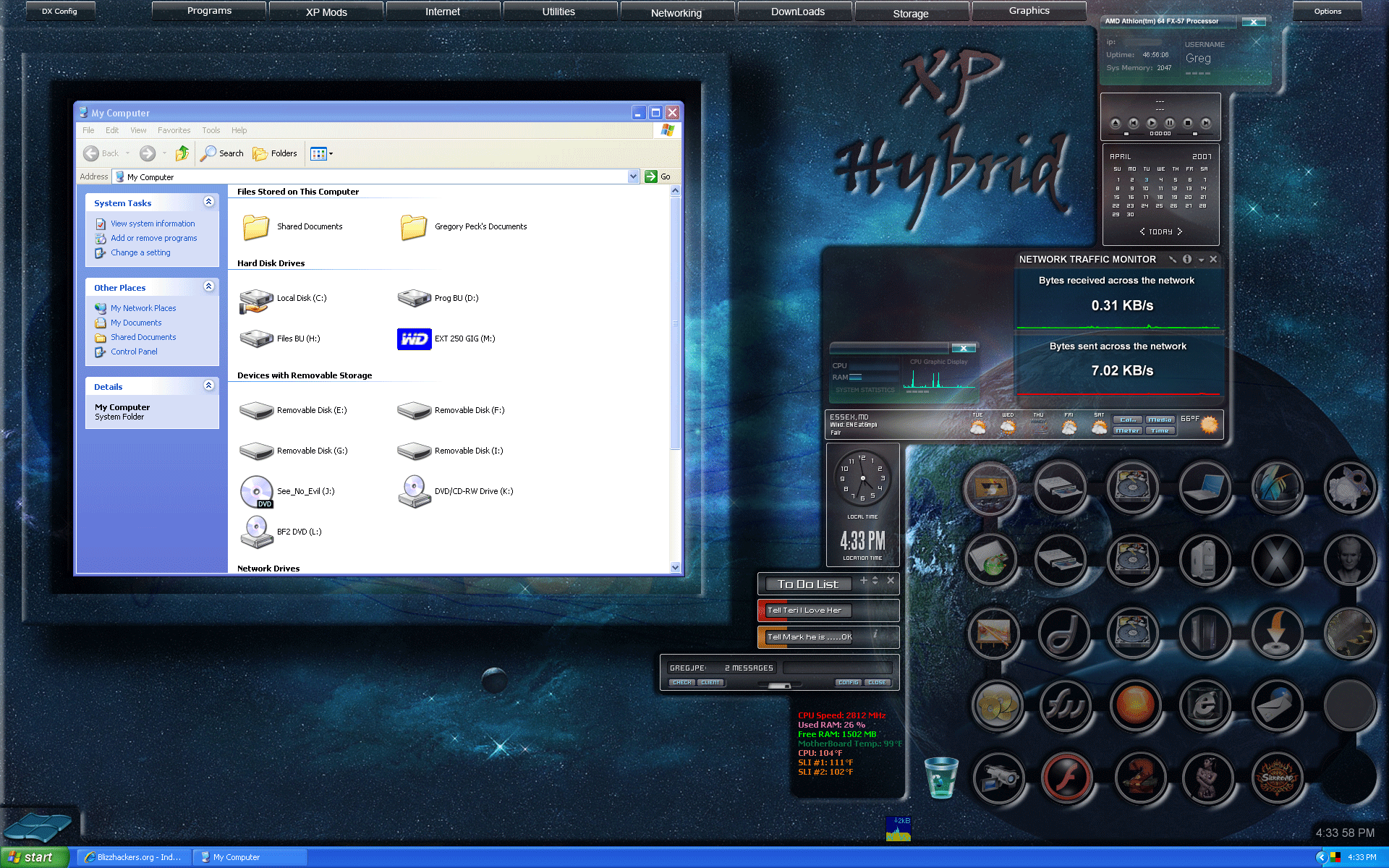Open the gold discs dock icon
Image resolution: width=1389 pixels, height=868 pixels.
(x=997, y=705)
